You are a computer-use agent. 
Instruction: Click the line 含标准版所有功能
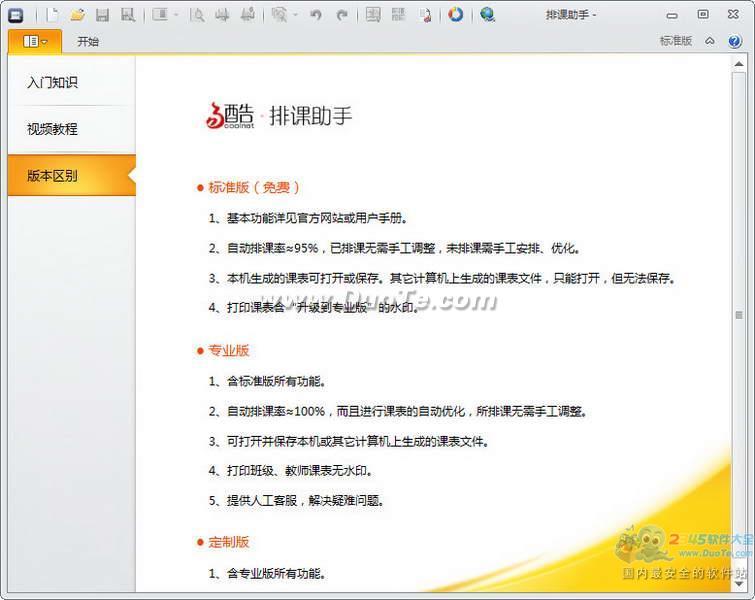[x=267, y=381]
